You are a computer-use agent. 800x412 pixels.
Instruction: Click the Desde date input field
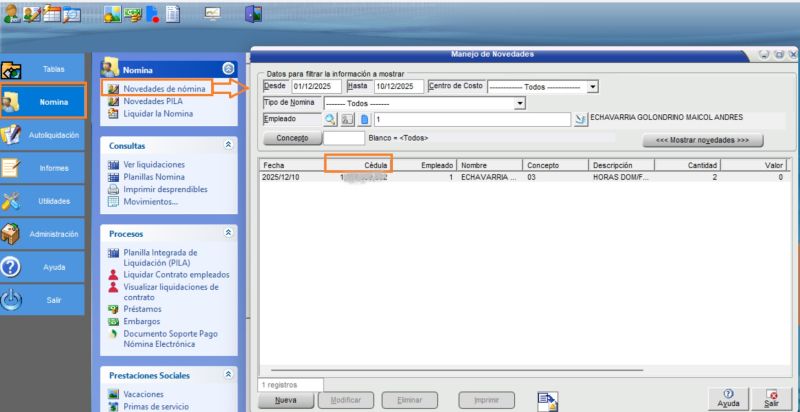[316, 87]
